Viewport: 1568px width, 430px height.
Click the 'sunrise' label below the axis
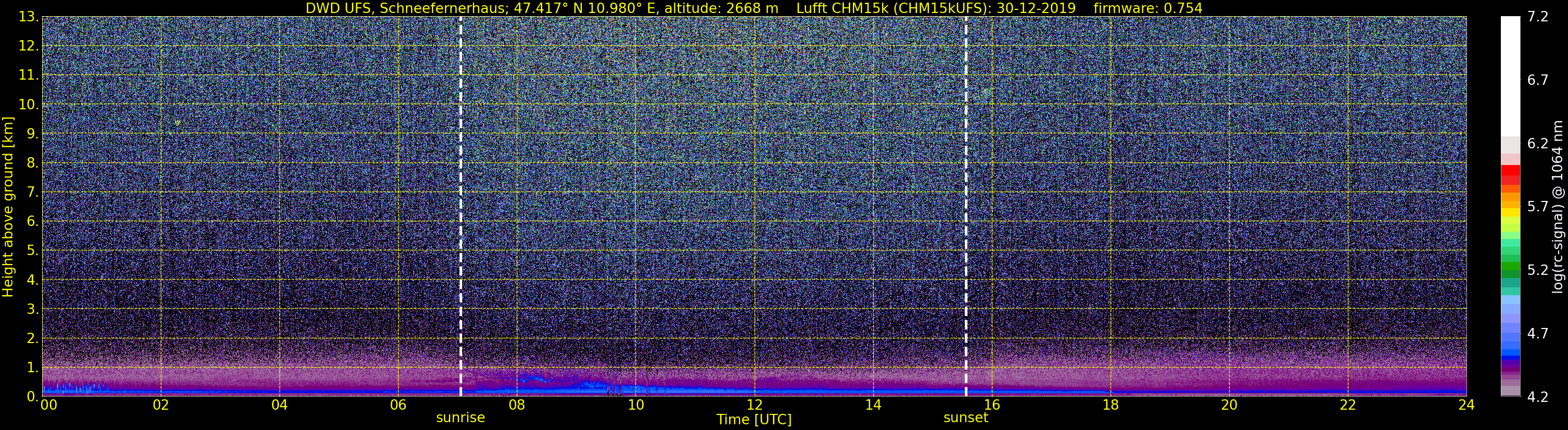tap(460, 418)
